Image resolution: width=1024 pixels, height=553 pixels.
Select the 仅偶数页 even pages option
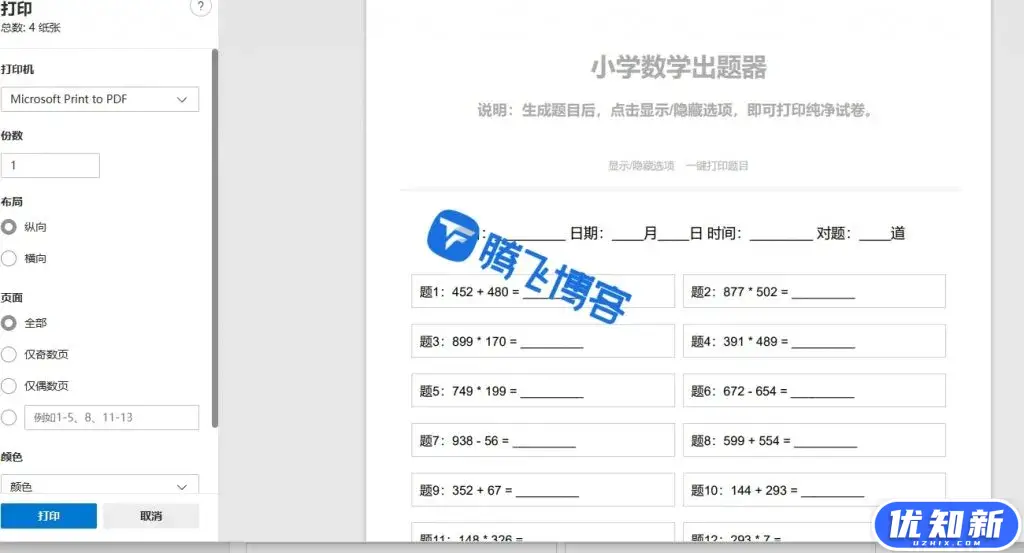(8, 386)
